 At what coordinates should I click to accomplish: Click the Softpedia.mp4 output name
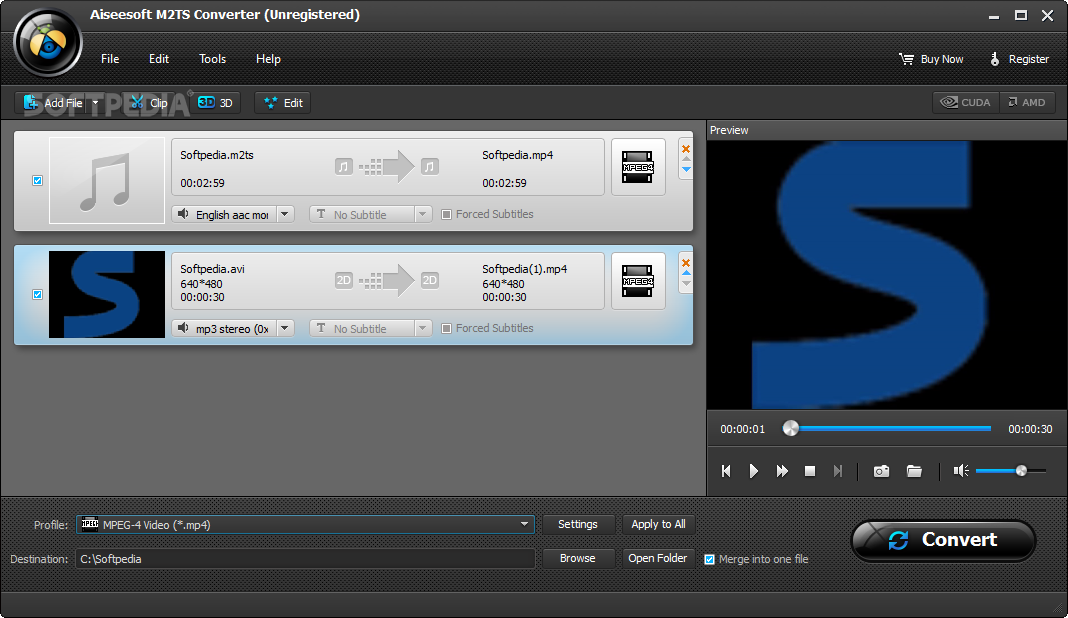pyautogui.click(x=518, y=155)
